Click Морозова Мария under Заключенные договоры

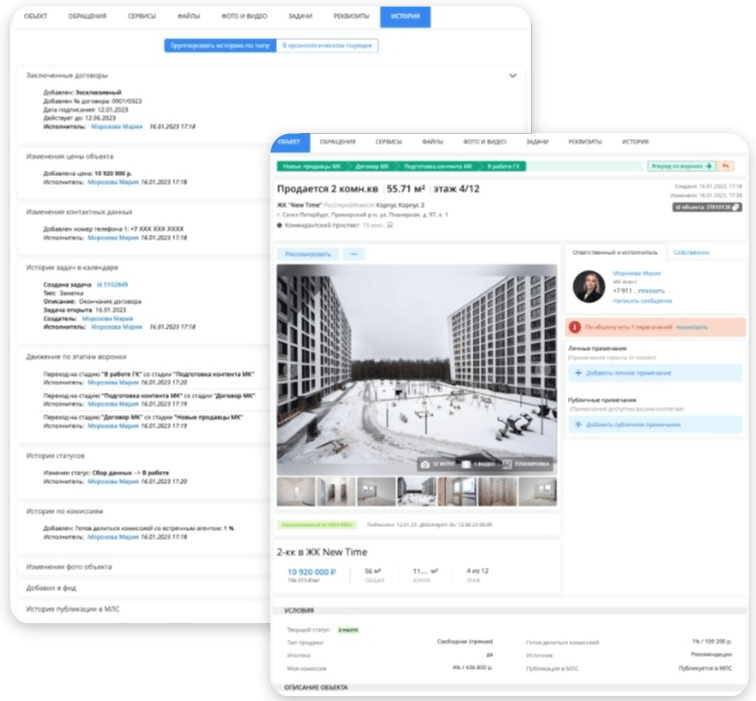(117, 126)
